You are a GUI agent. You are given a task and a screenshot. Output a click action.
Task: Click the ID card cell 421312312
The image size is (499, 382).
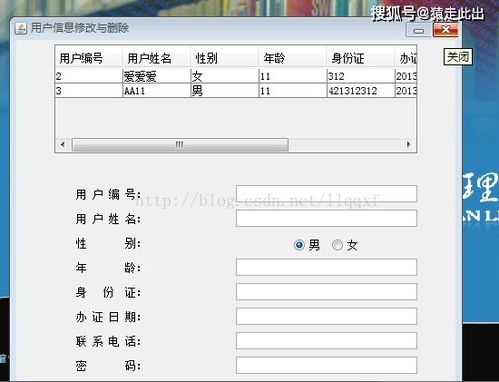[361, 90]
